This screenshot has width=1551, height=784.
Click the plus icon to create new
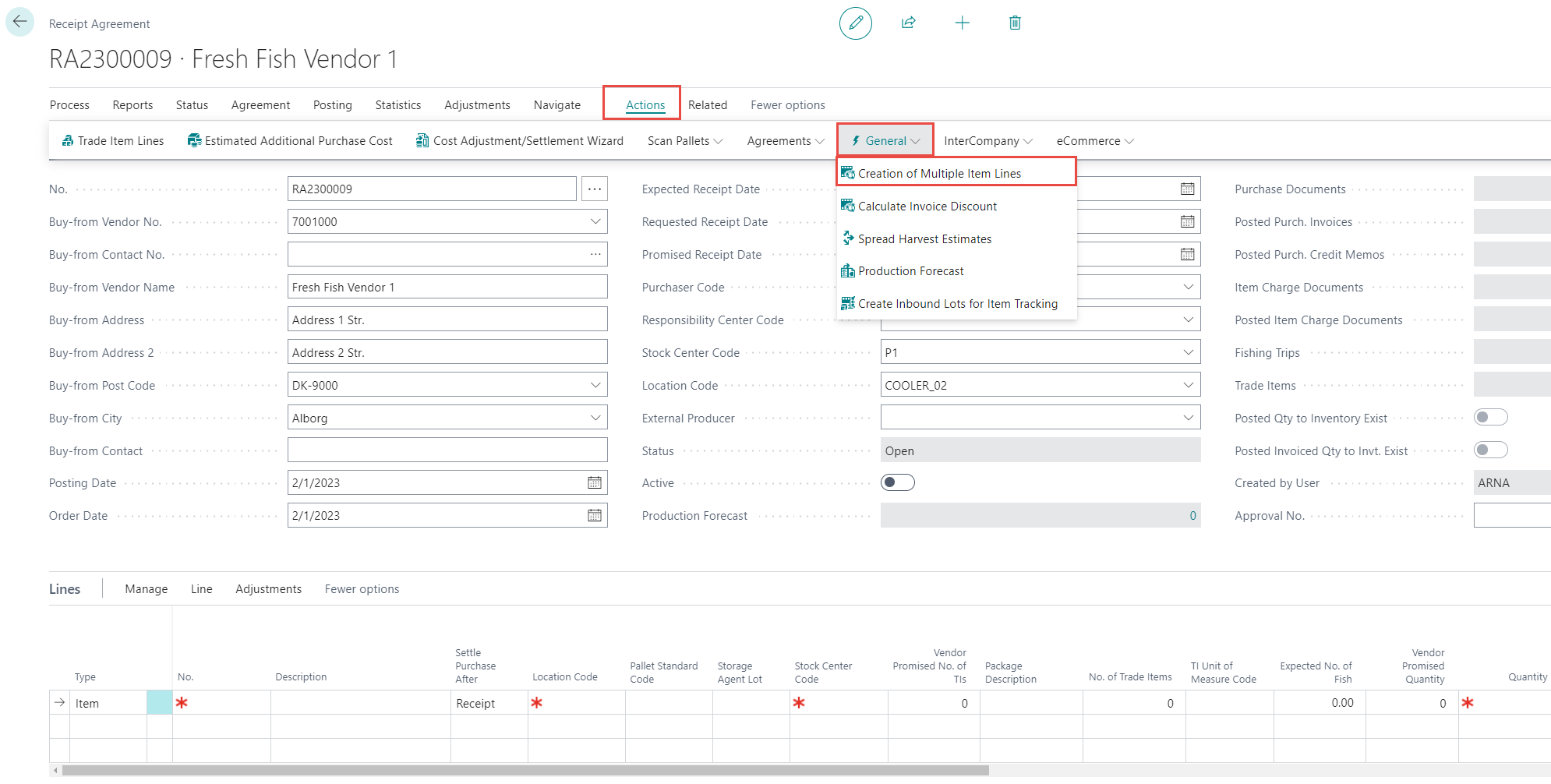pyautogui.click(x=962, y=23)
